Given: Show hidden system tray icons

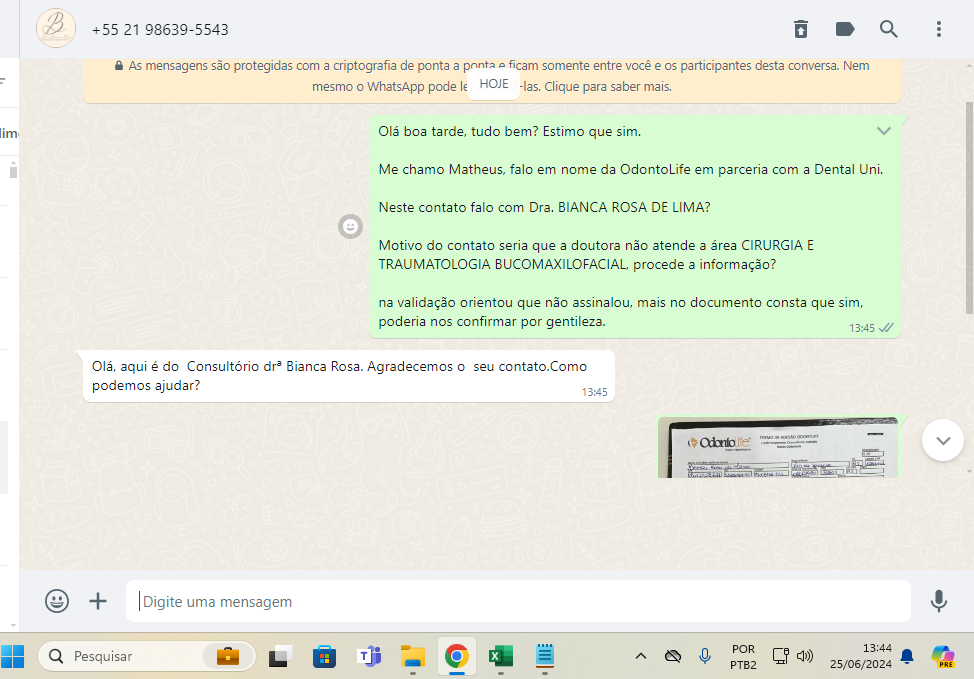Looking at the screenshot, I should [641, 656].
